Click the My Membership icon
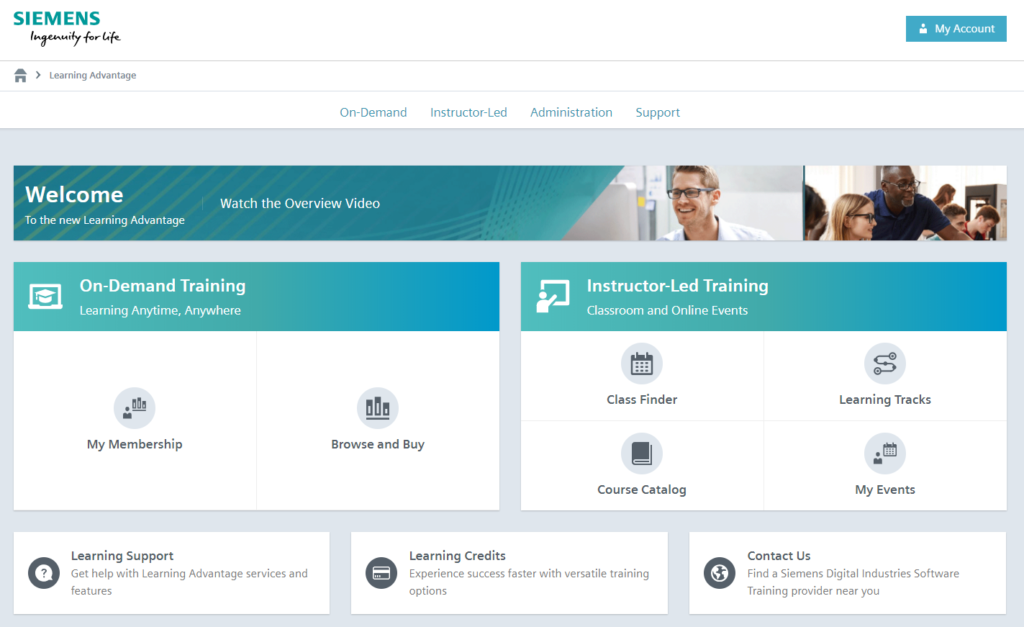Image resolution: width=1024 pixels, height=627 pixels. (x=135, y=408)
